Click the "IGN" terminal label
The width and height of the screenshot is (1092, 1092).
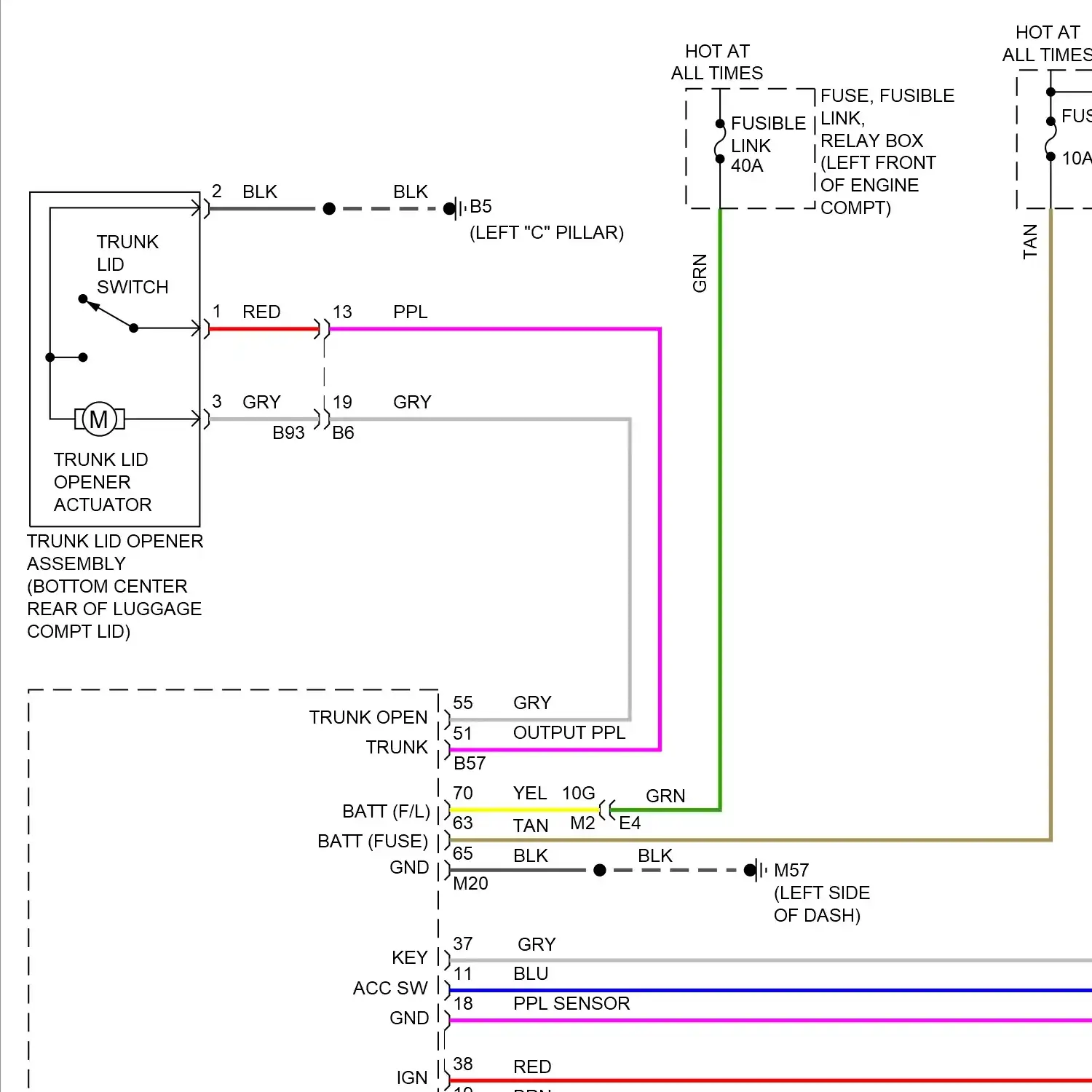(412, 1078)
